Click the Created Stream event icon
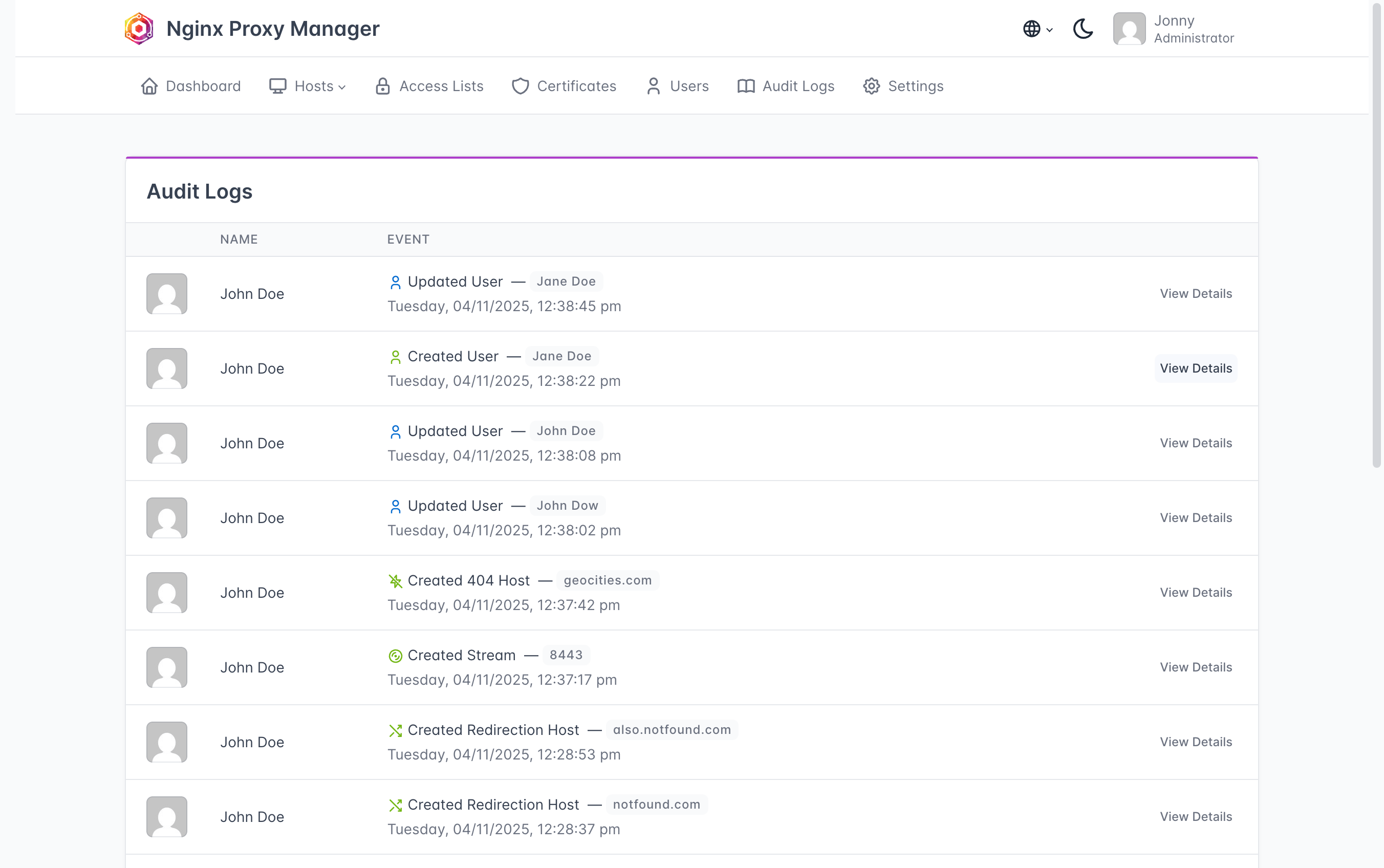1384x868 pixels. pyautogui.click(x=395, y=656)
